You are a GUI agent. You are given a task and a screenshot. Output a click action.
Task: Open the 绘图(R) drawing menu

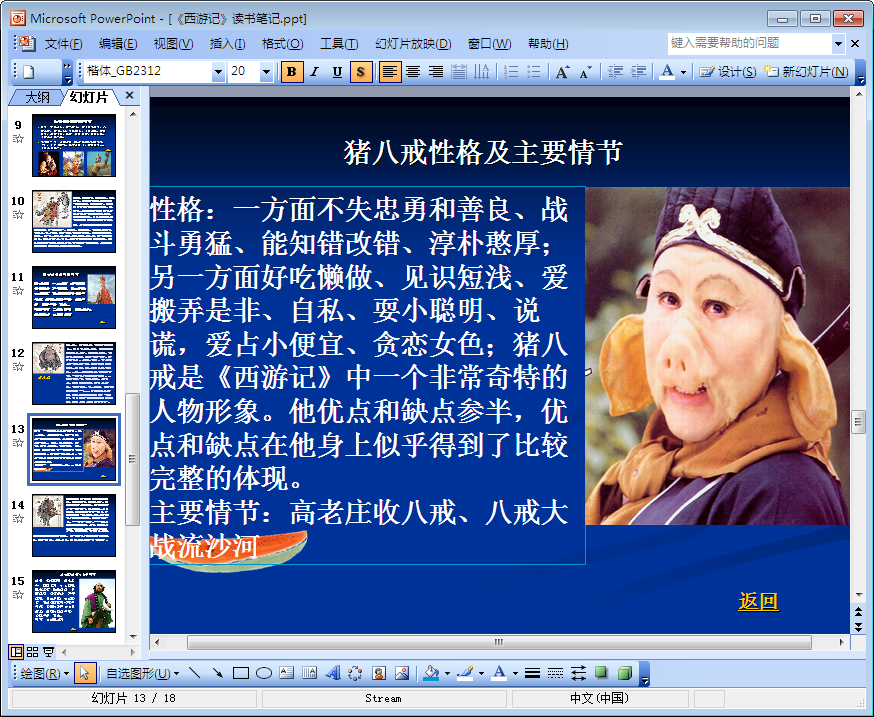[45, 673]
